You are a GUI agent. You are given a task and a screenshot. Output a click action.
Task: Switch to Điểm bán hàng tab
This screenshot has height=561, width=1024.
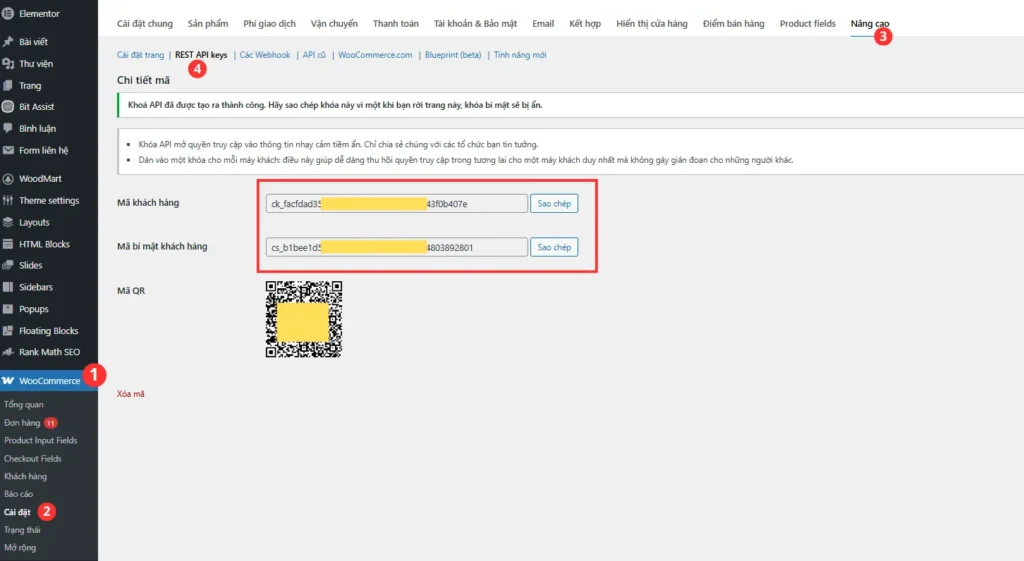tap(733, 24)
